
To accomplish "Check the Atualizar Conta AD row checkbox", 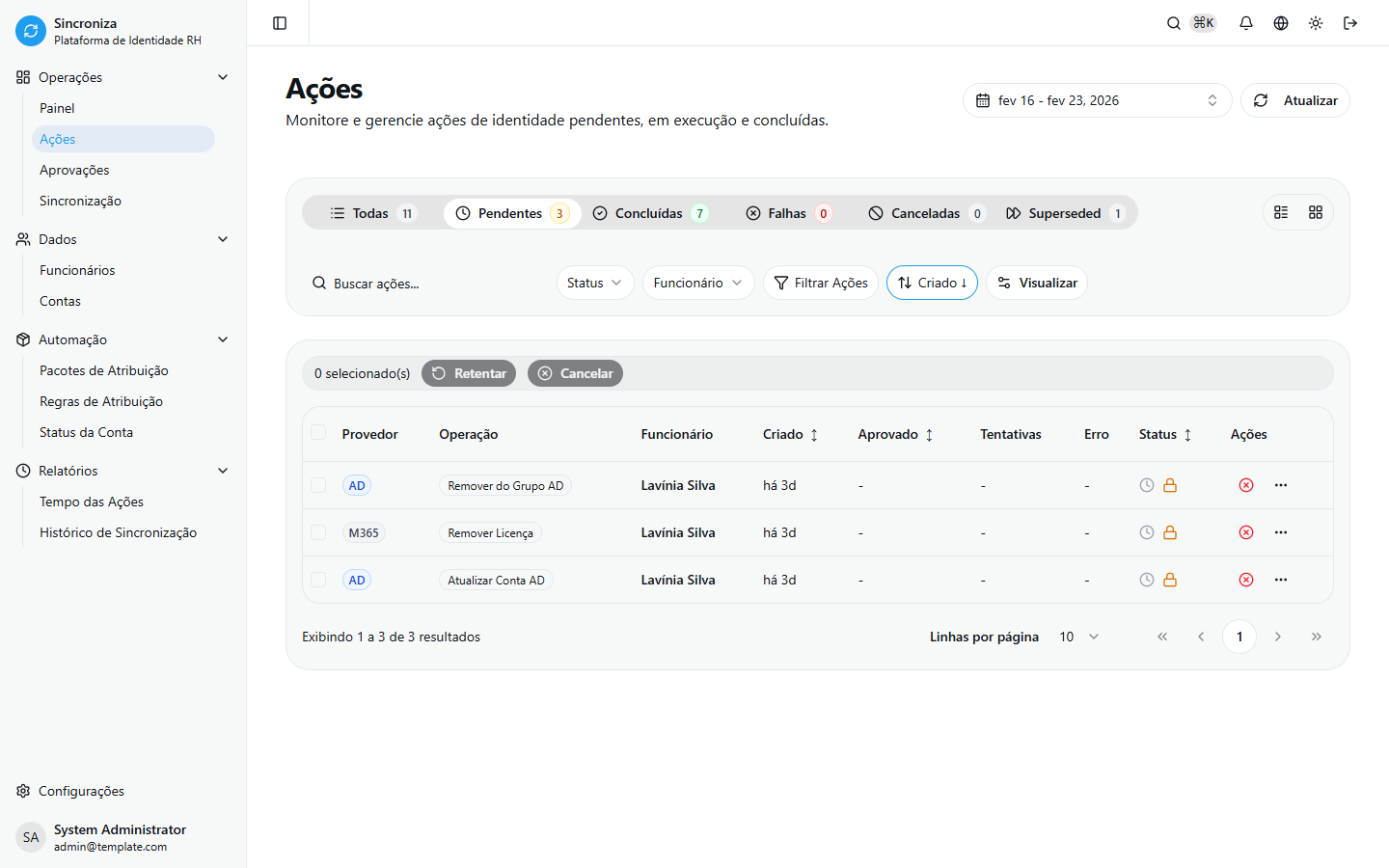I will click(x=319, y=580).
